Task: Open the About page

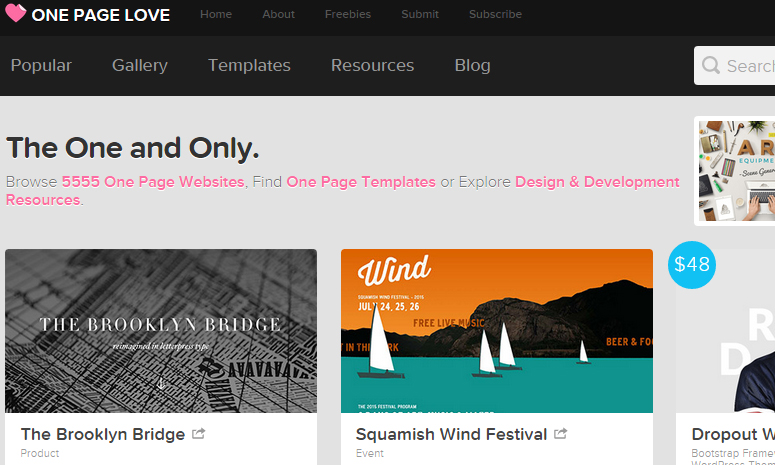Action: click(278, 14)
